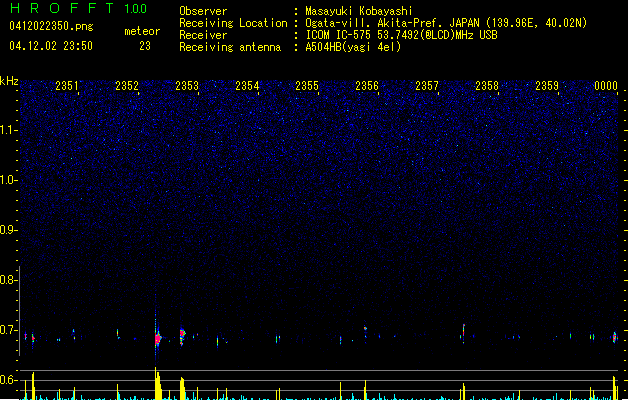Image resolution: width=629 pixels, height=400 pixels.
Task: Click the red echo at spectrogram's right edge near 0000
Action: 615,337
